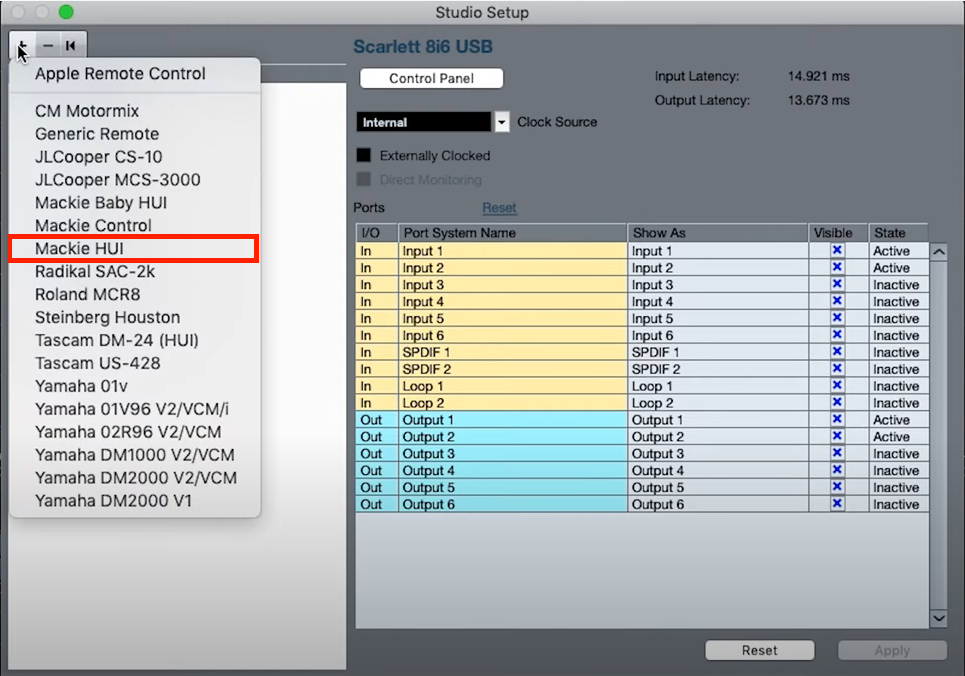The image size is (965, 676).
Task: Open the Clock Source dropdown arrow
Action: click(502, 122)
